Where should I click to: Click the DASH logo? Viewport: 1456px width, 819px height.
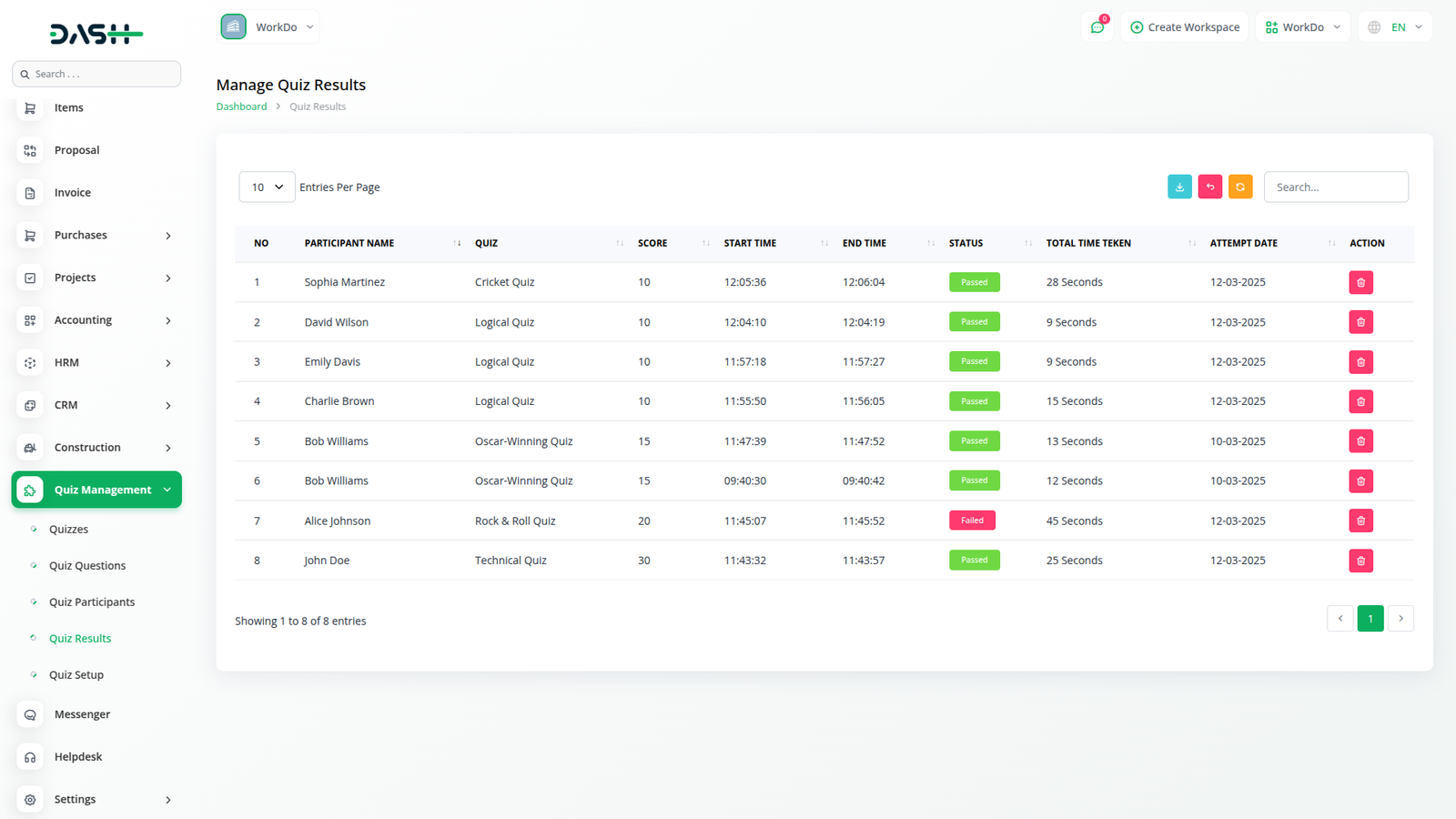coord(96,35)
